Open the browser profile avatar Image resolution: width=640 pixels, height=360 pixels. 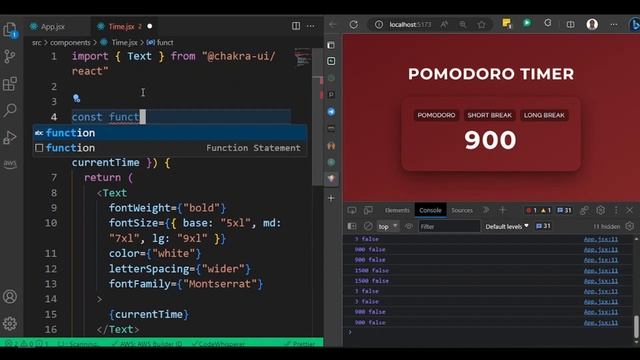(592, 24)
